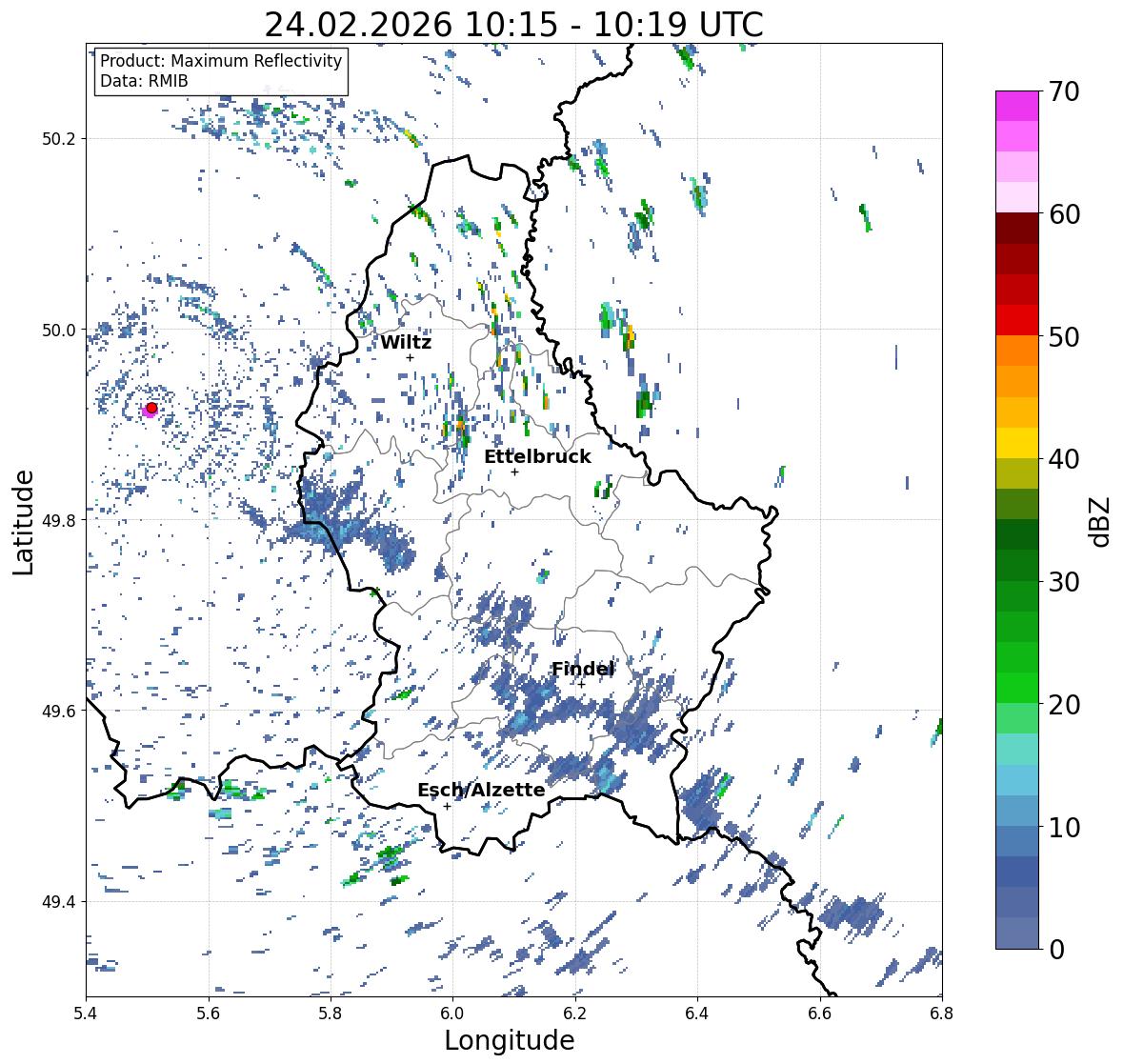Viewport: 1123px width, 1064px height.
Task: Click the Findel station label
Action: pyautogui.click(x=582, y=669)
